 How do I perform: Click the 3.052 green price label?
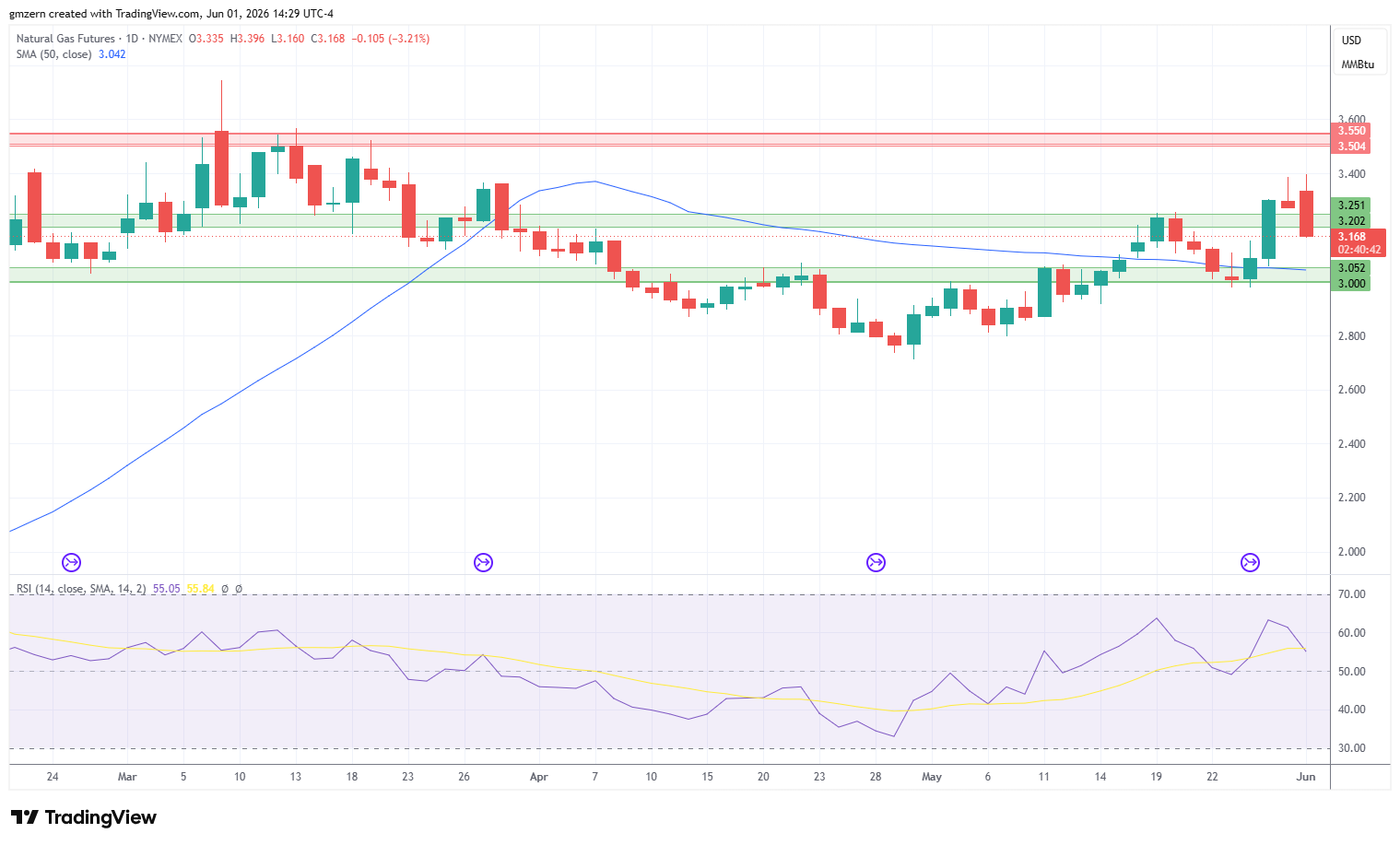coord(1352,268)
